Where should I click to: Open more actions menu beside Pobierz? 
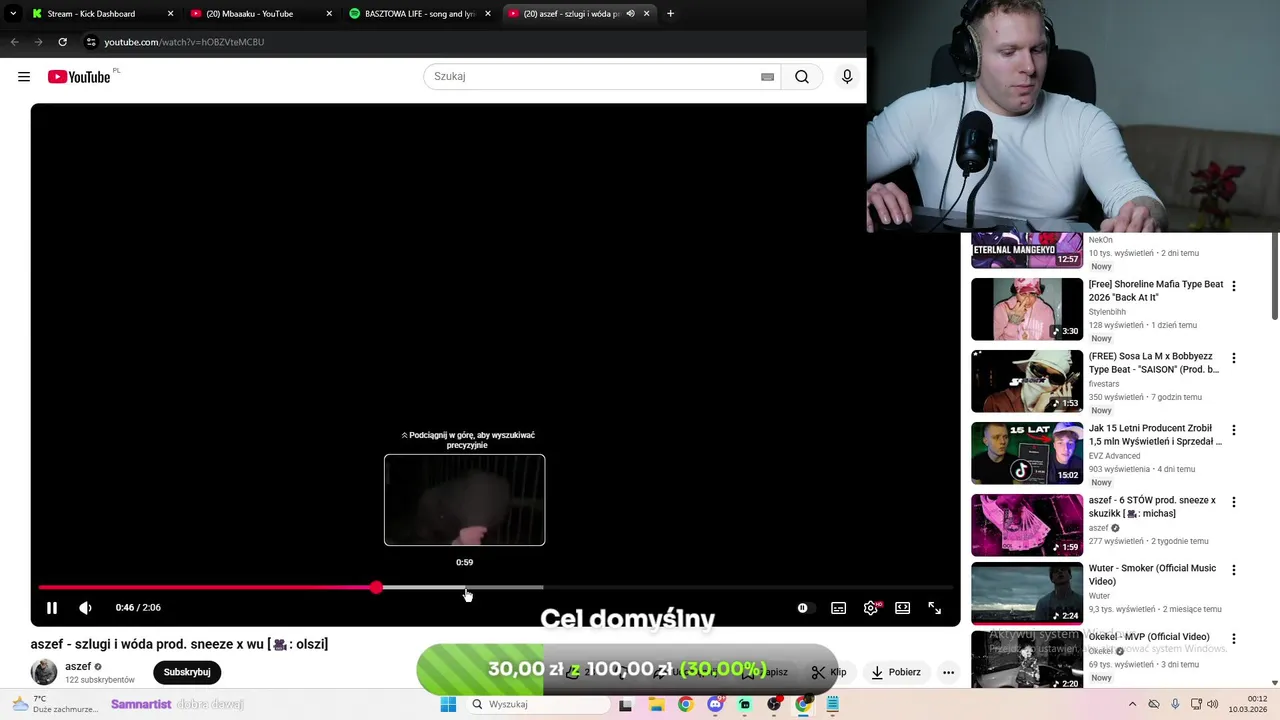[x=948, y=672]
